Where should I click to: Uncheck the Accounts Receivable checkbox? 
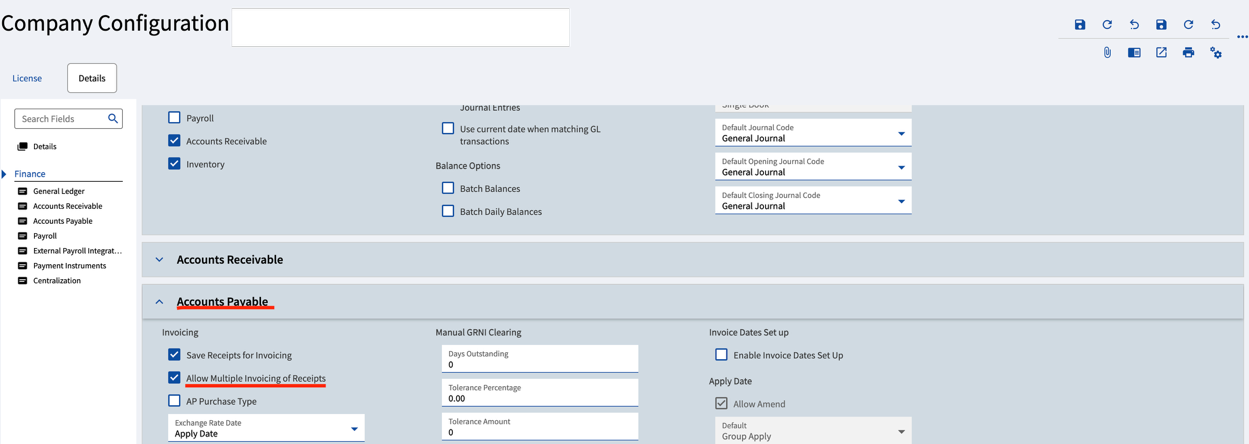pyautogui.click(x=174, y=141)
